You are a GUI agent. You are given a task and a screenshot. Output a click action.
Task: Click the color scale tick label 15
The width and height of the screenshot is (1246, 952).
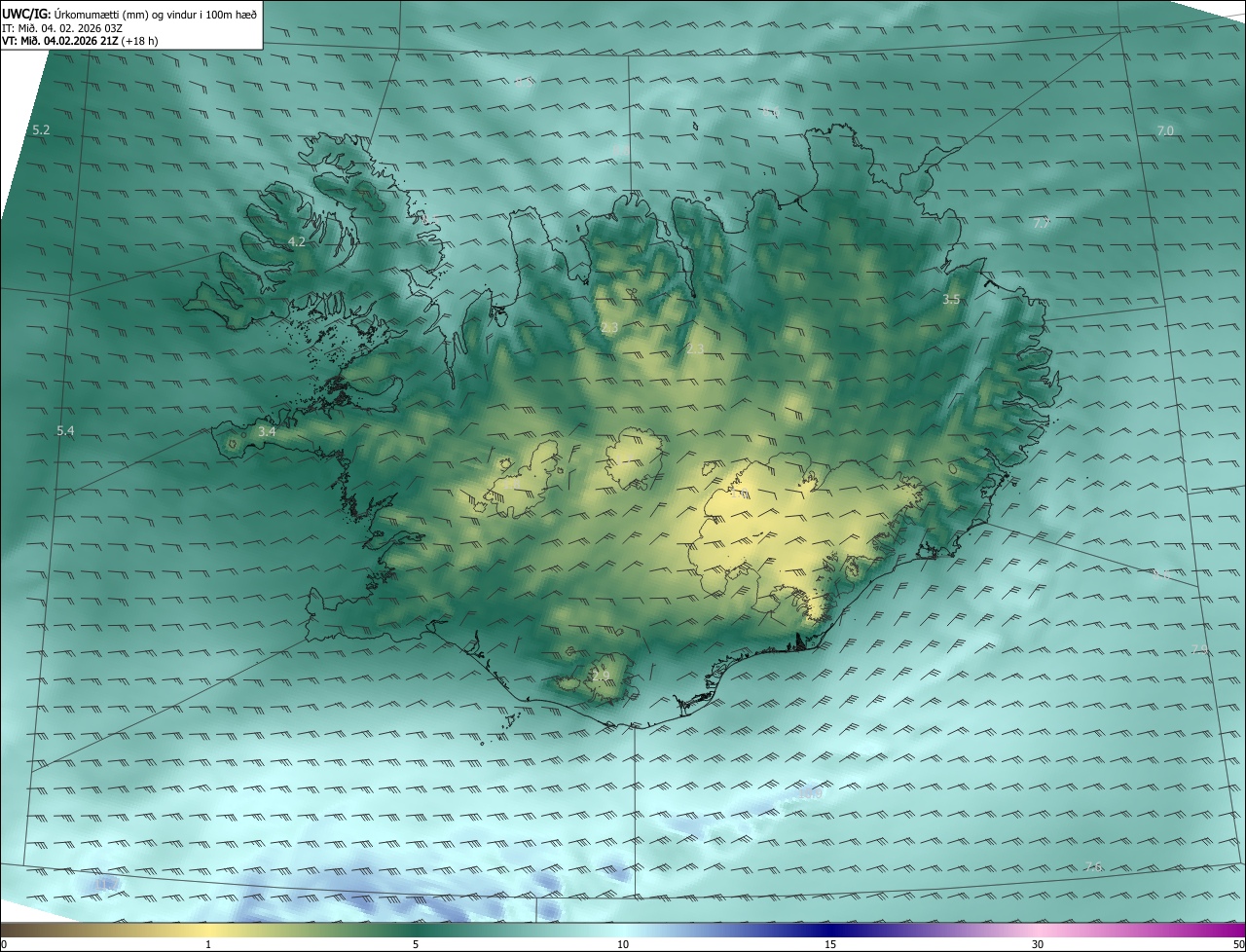830,944
